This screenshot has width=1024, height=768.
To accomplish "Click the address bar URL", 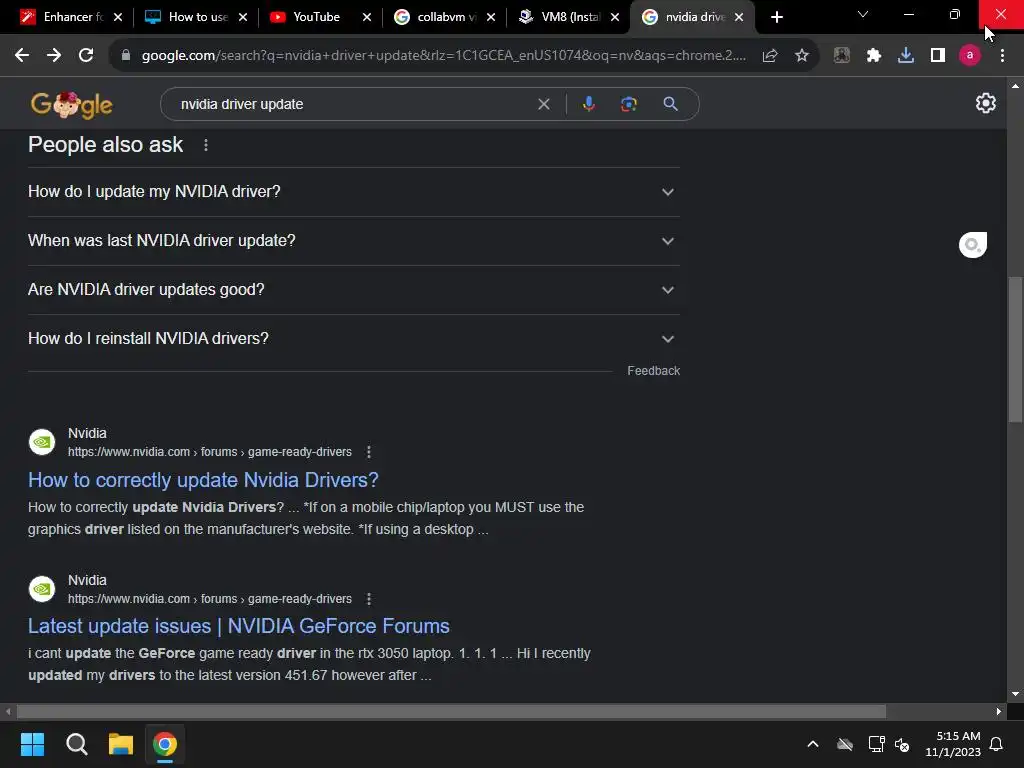I will pyautogui.click(x=443, y=56).
